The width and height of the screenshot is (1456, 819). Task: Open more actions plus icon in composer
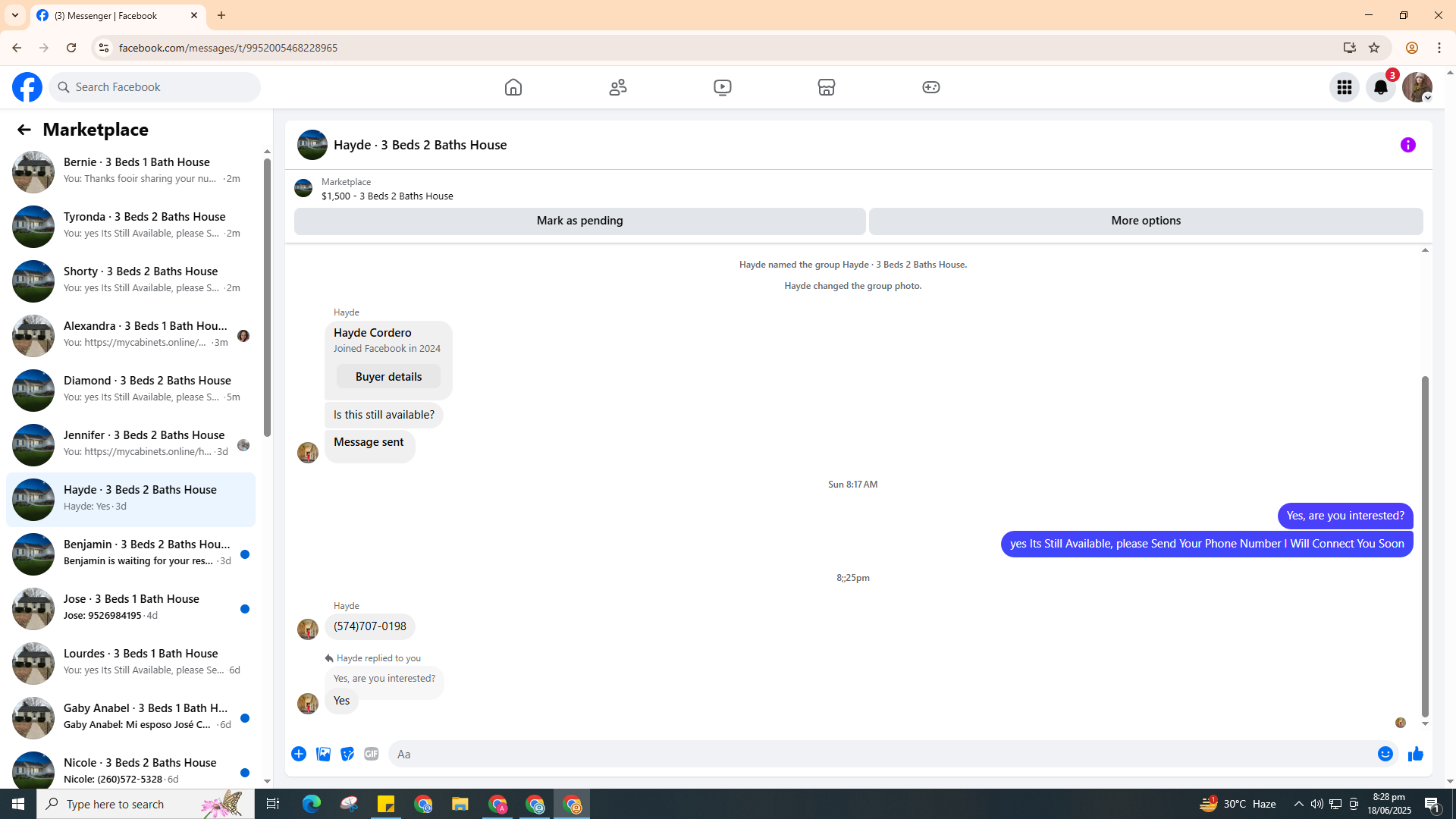(x=299, y=754)
